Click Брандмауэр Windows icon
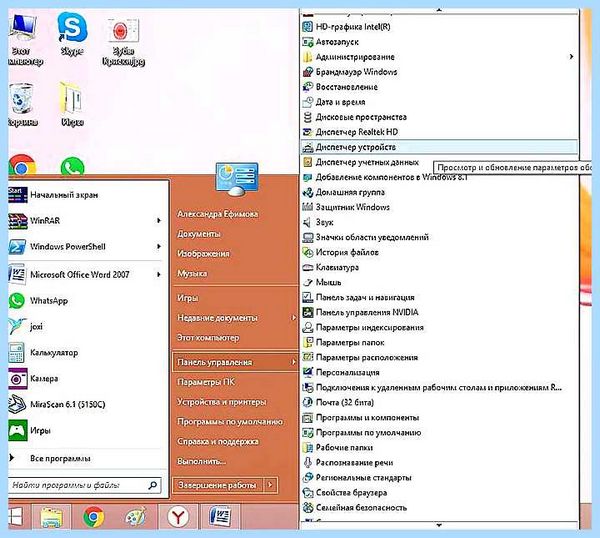Viewport: 600px width, 538px height. click(308, 72)
